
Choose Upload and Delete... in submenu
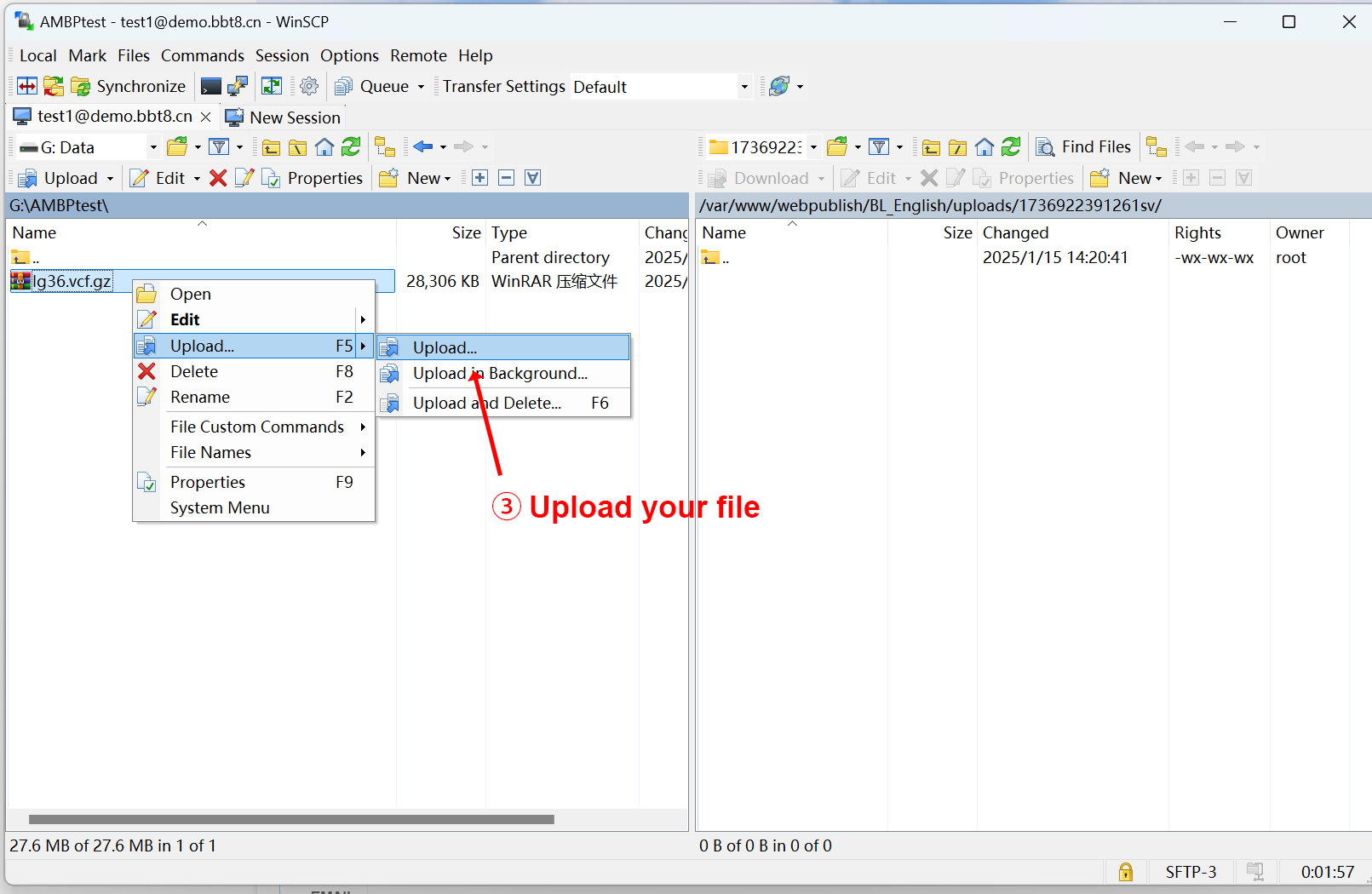tap(503, 403)
